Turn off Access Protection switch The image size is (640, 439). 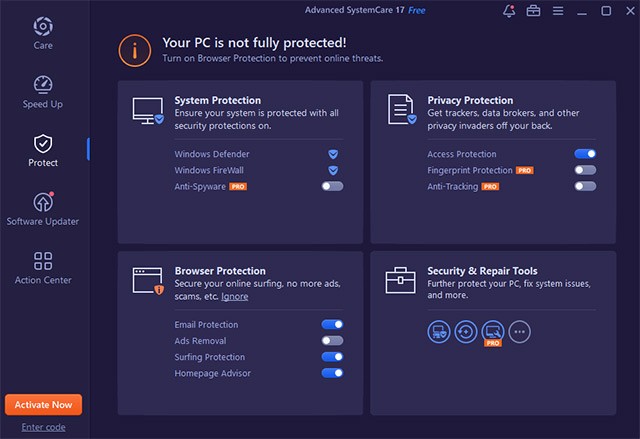tap(585, 155)
